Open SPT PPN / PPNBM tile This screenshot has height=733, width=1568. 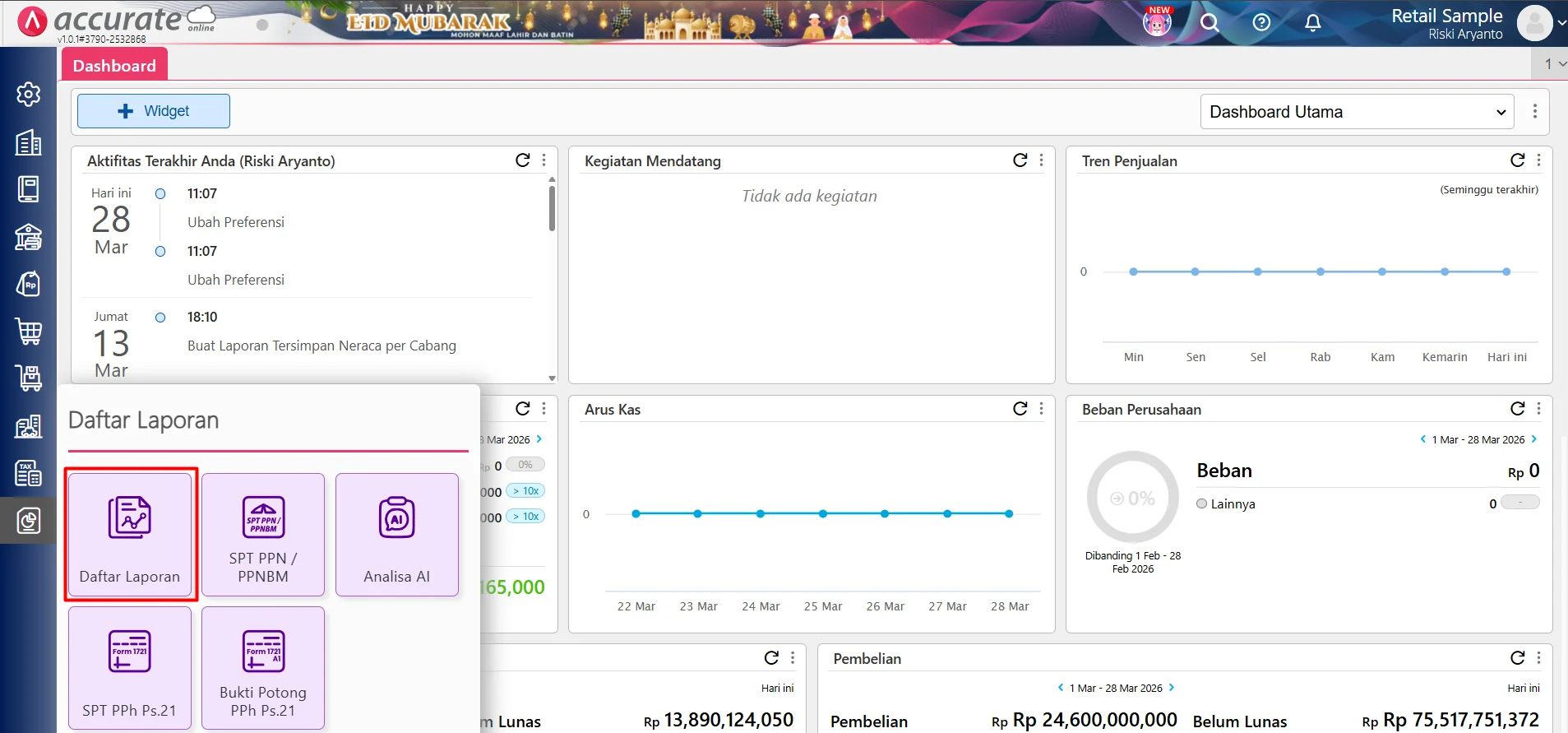[x=263, y=535]
